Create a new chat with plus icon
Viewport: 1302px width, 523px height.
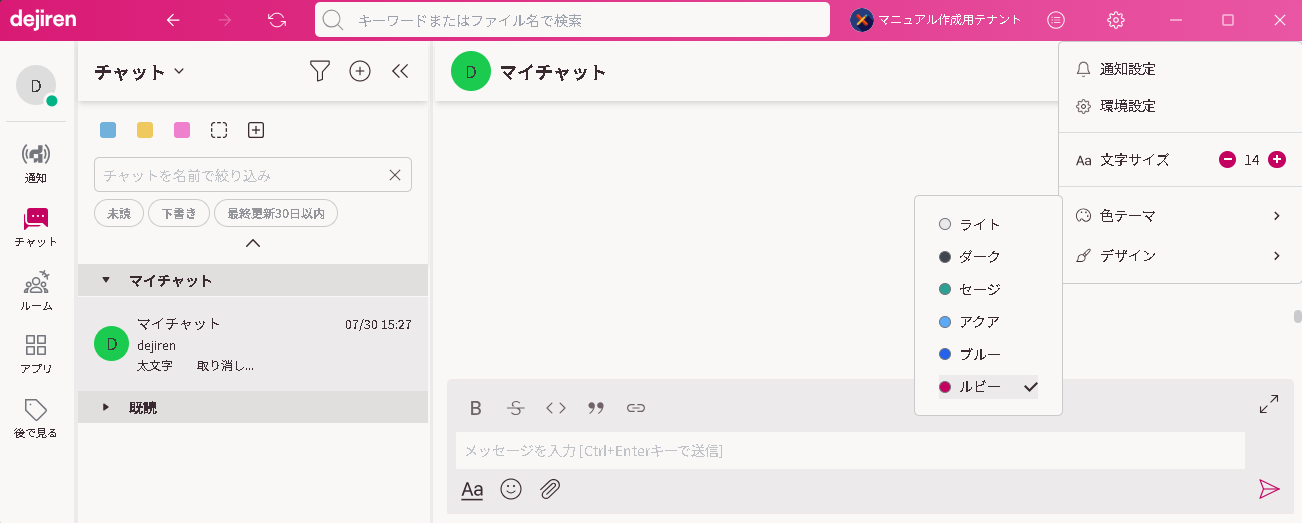coord(360,71)
